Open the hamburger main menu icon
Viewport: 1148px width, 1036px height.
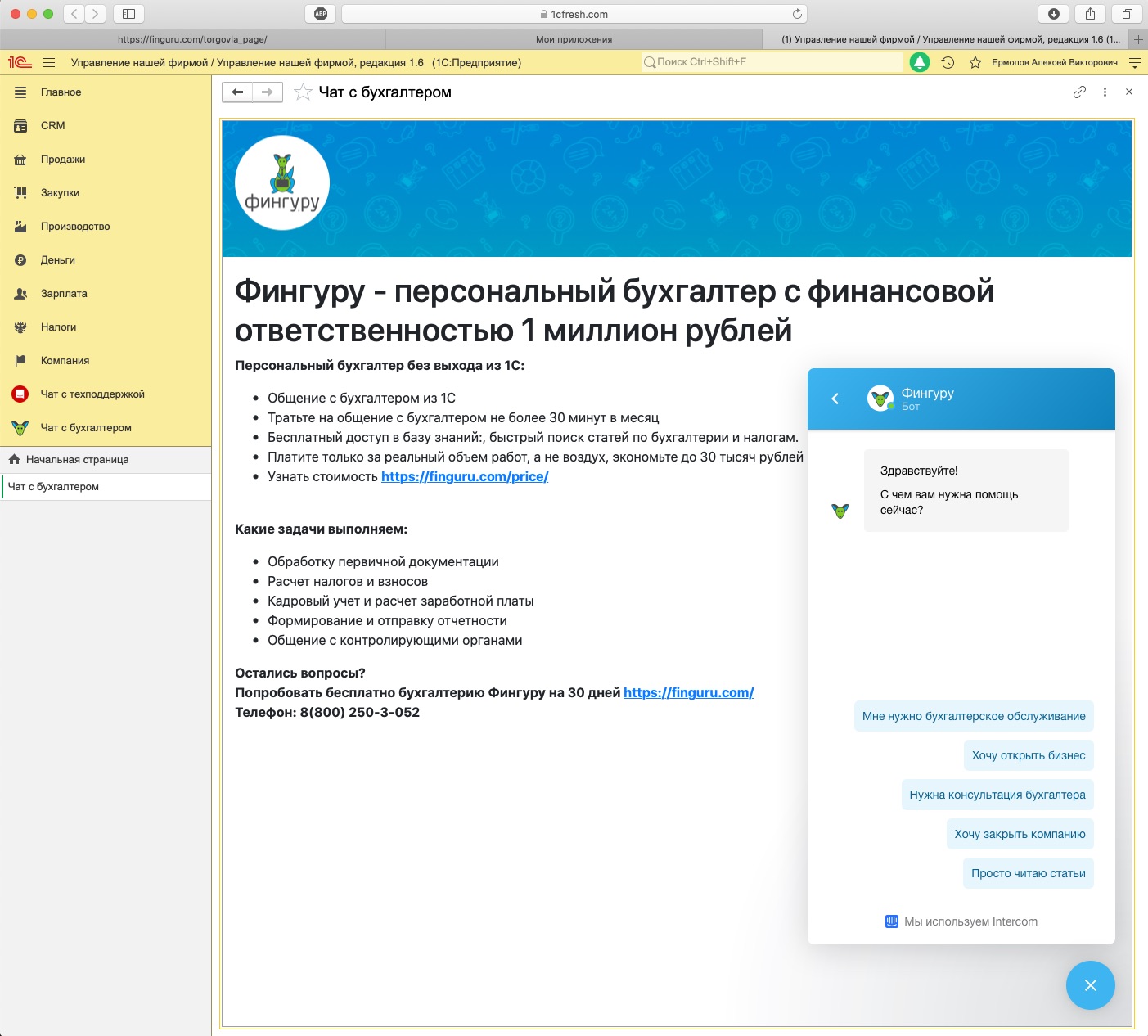coord(49,62)
